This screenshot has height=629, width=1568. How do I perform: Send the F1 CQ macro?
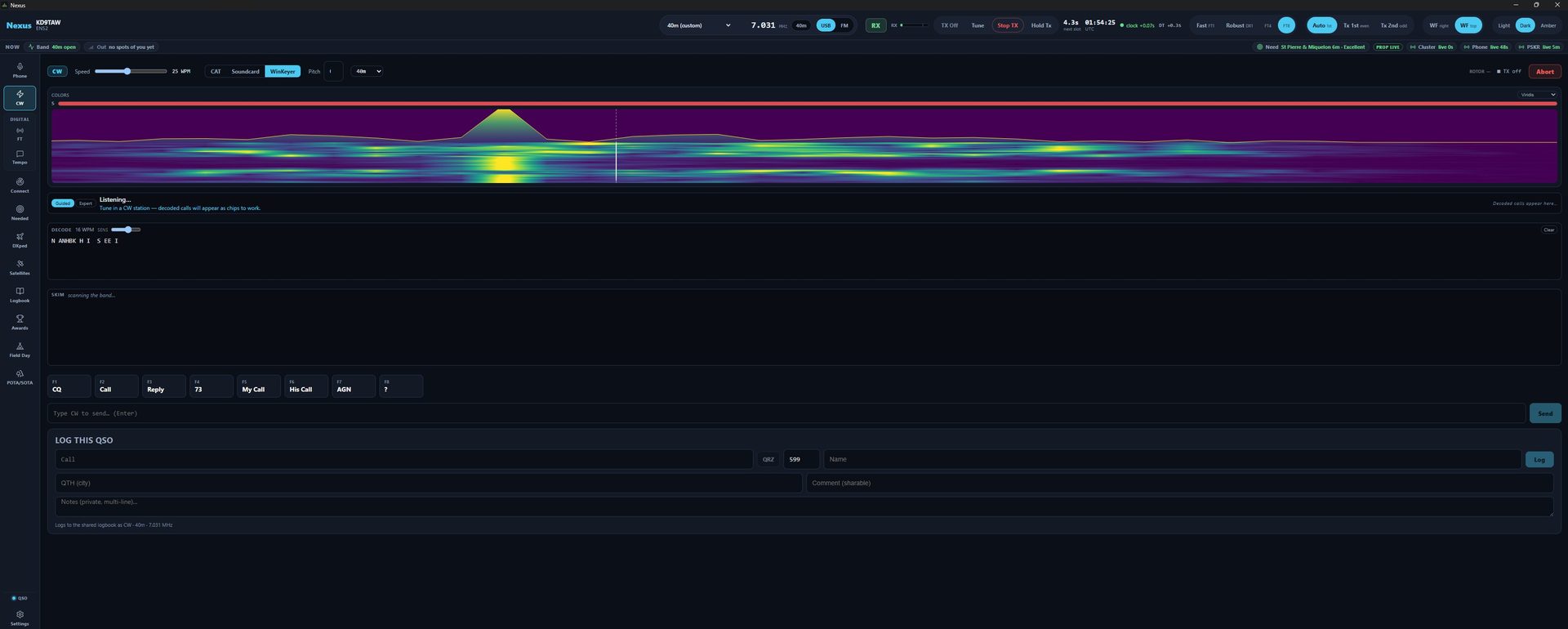(x=69, y=386)
